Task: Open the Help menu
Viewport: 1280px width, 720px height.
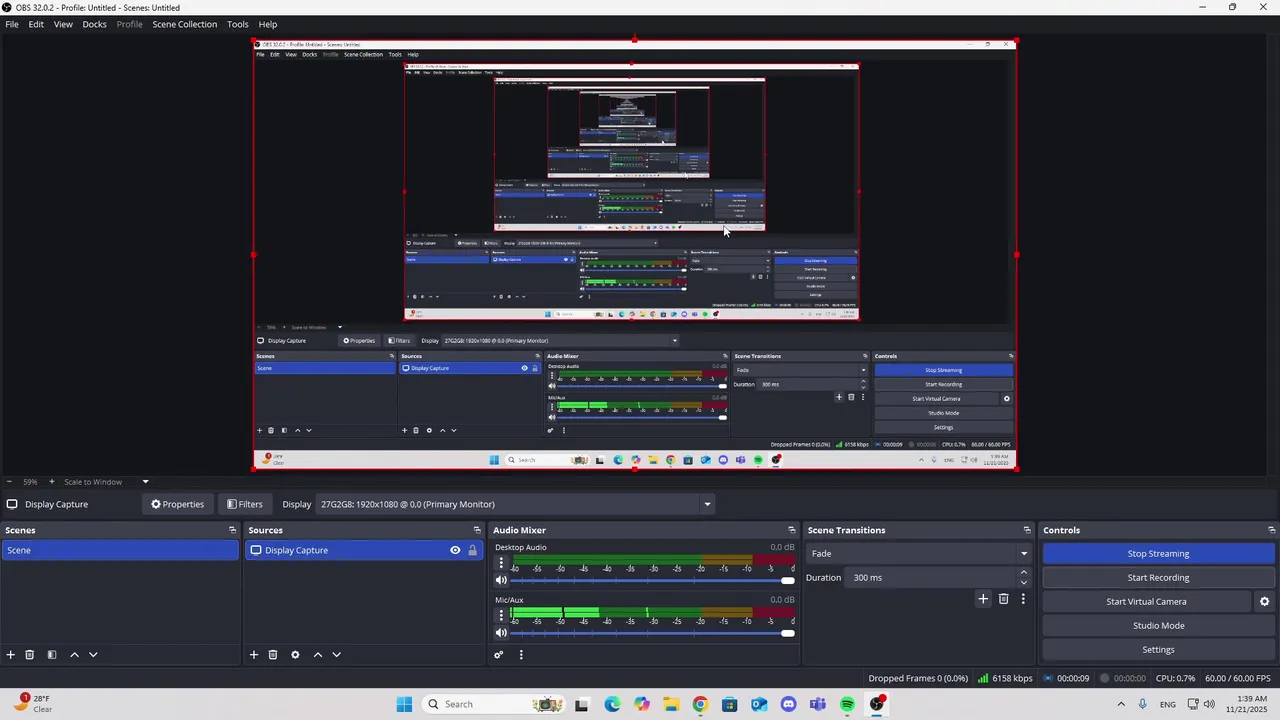Action: pyautogui.click(x=268, y=24)
